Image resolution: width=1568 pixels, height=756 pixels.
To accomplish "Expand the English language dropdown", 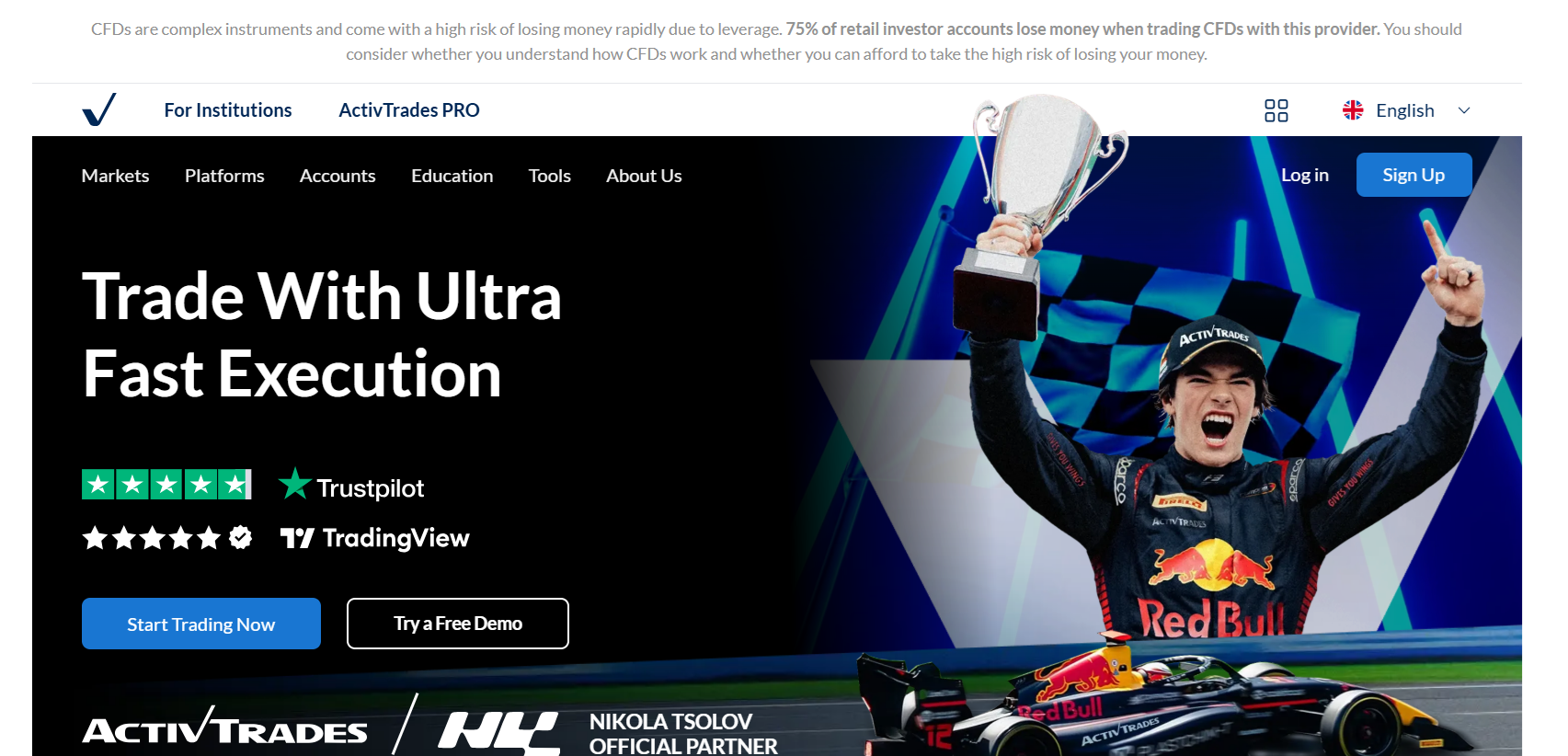I will (x=1406, y=110).
